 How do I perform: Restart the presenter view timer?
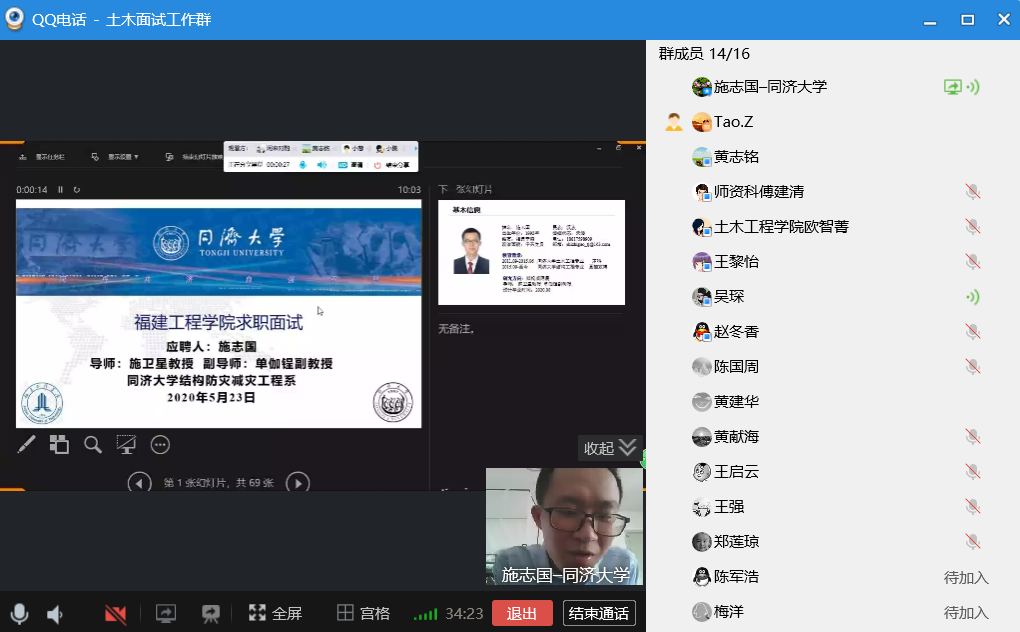pos(77,190)
